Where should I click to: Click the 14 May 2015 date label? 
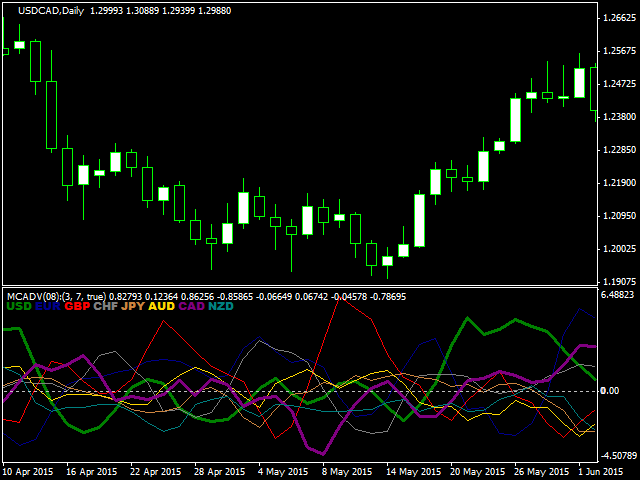[x=413, y=472]
